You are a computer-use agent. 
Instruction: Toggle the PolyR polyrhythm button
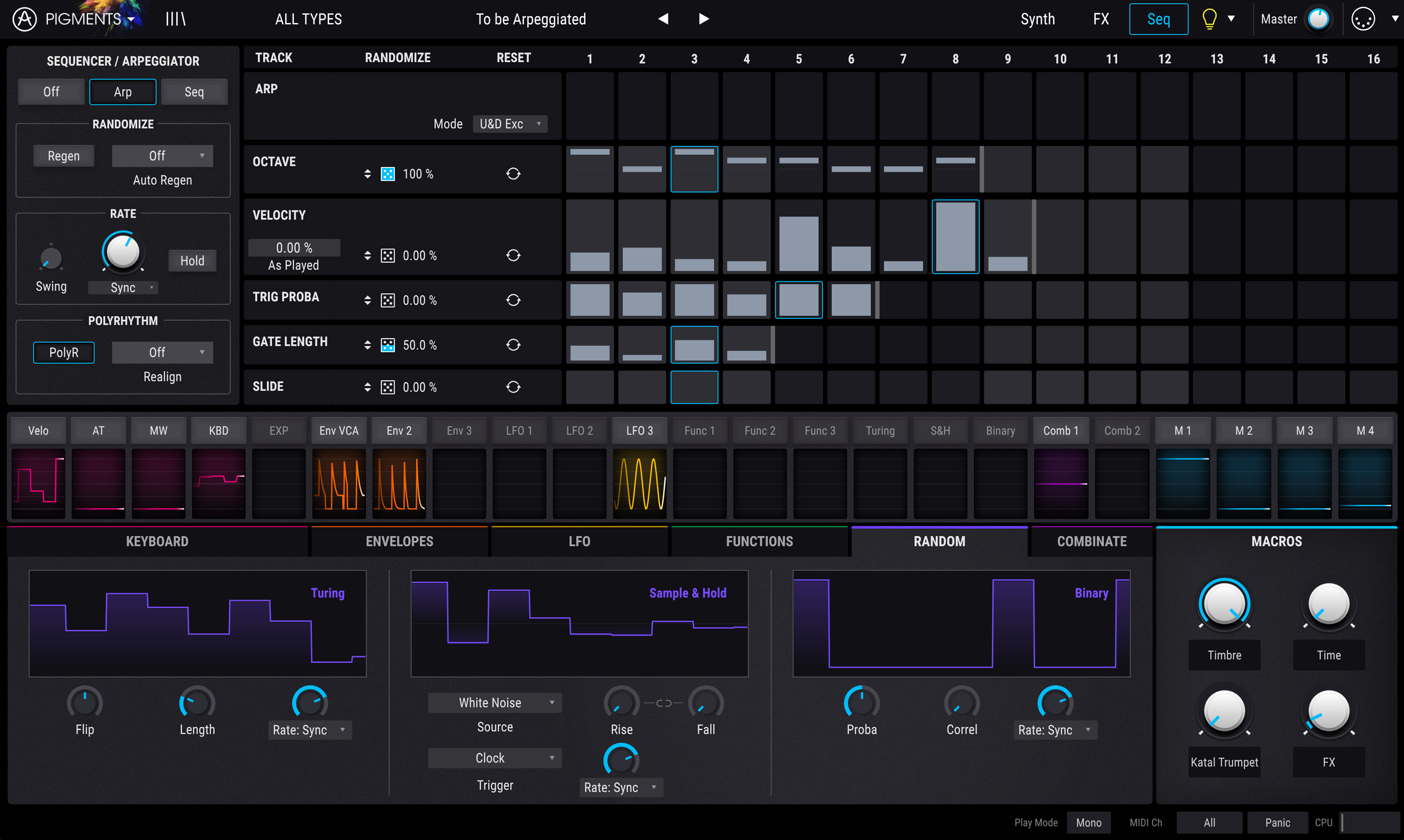pos(63,353)
